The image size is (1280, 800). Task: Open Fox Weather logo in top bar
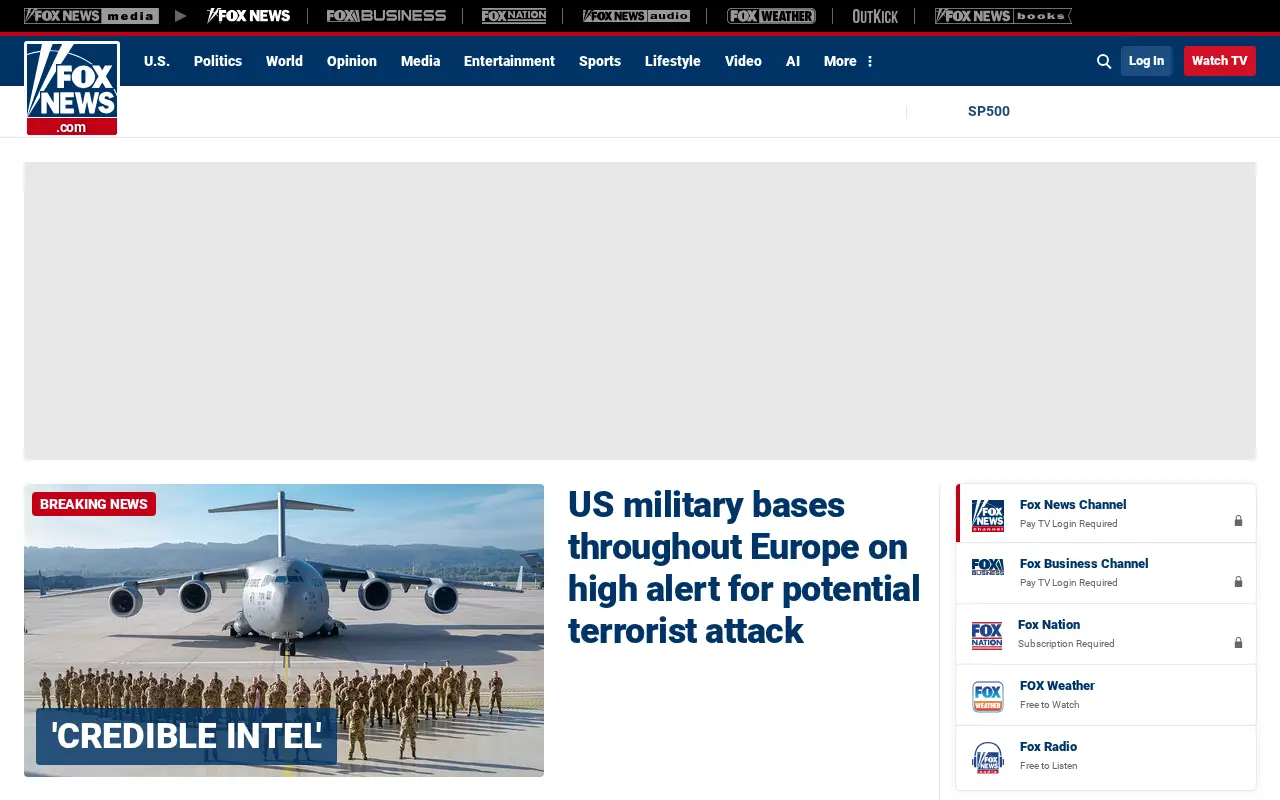pyautogui.click(x=771, y=16)
